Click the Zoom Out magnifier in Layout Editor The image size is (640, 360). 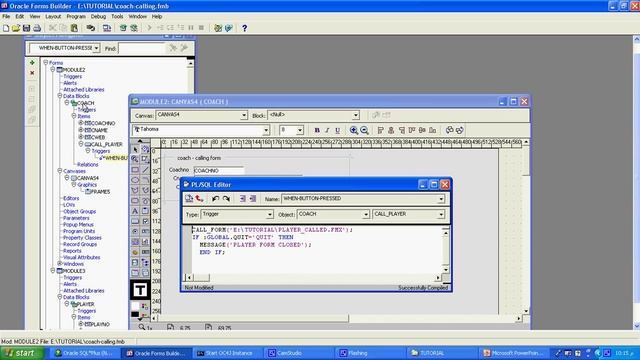point(364,130)
